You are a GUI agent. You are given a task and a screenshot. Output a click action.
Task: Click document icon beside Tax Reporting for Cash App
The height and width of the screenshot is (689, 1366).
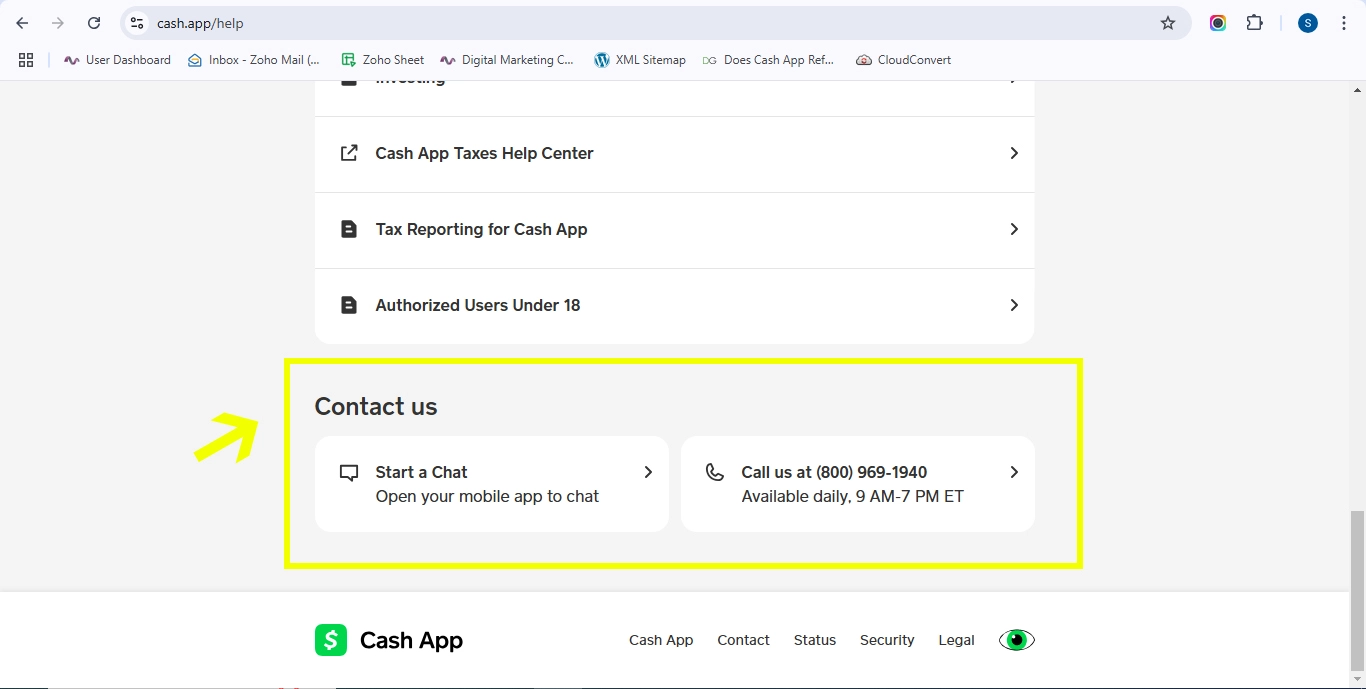(349, 229)
